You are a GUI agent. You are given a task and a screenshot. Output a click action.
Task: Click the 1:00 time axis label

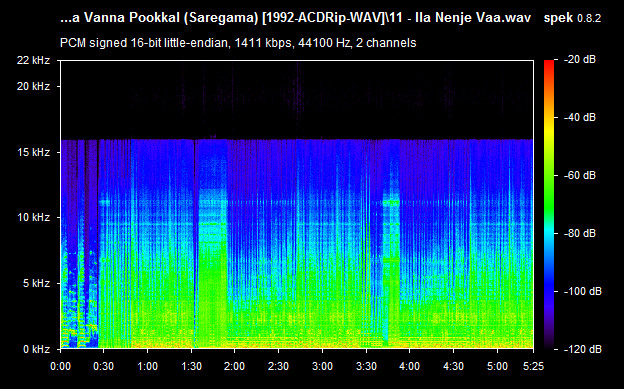[x=147, y=366]
